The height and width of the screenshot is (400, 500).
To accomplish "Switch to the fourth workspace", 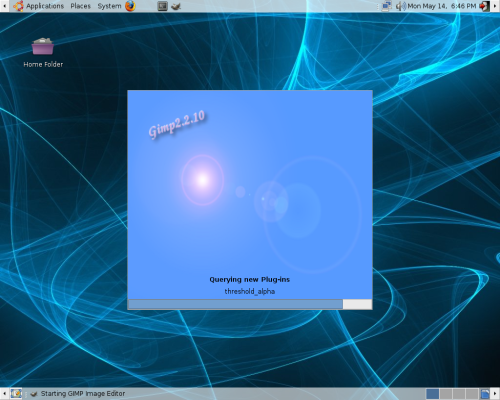I will 472,394.
